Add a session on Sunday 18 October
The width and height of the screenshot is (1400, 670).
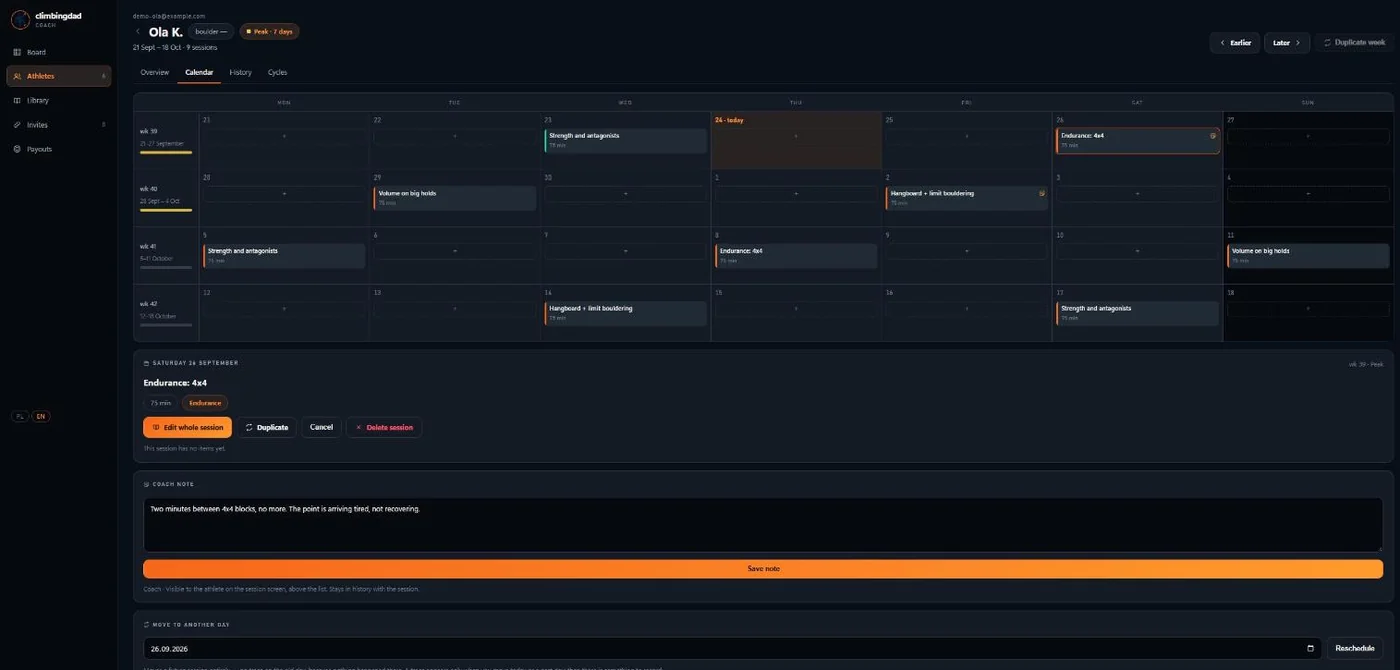pos(1308,309)
